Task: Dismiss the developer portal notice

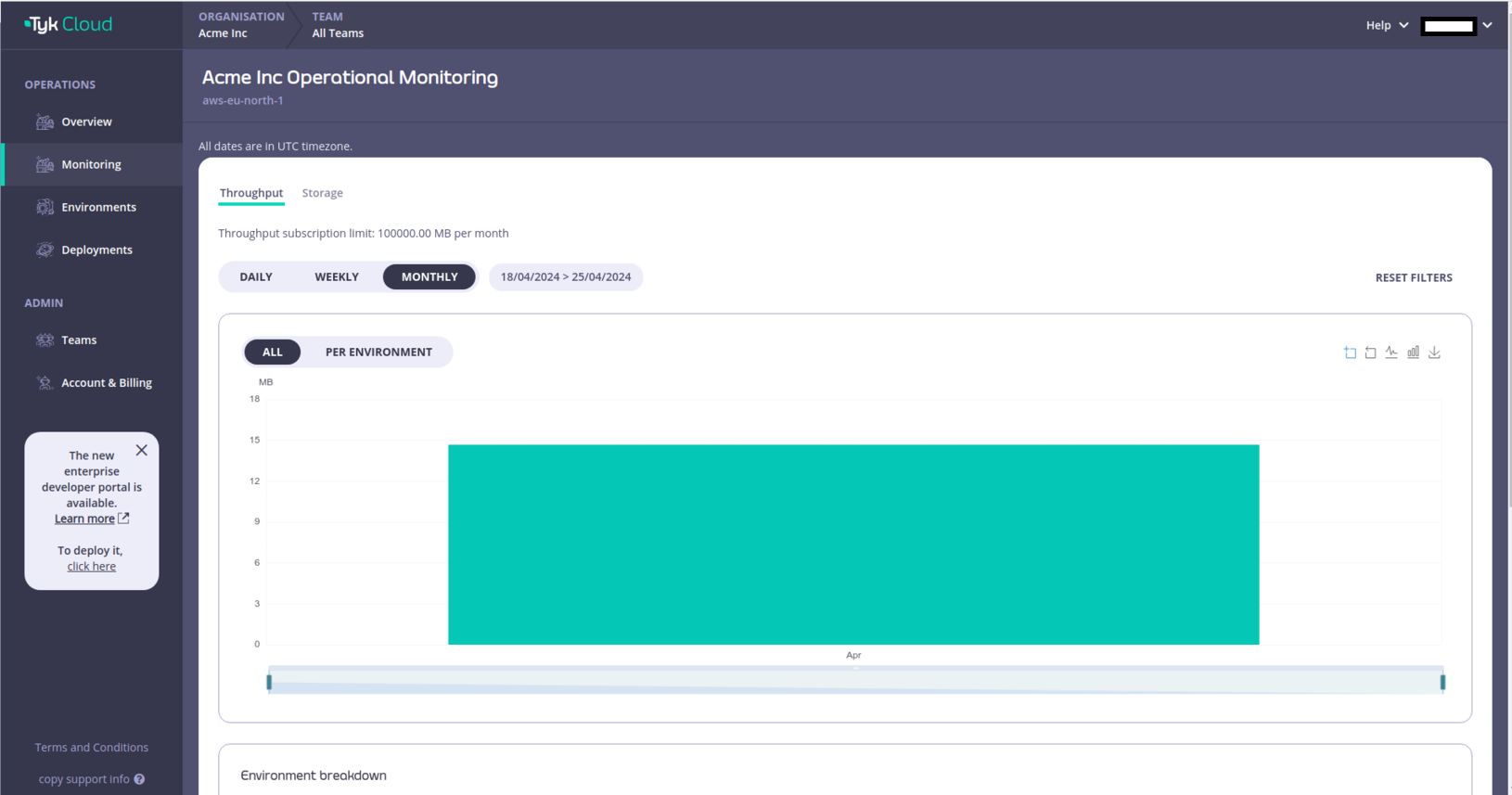Action: (x=141, y=450)
